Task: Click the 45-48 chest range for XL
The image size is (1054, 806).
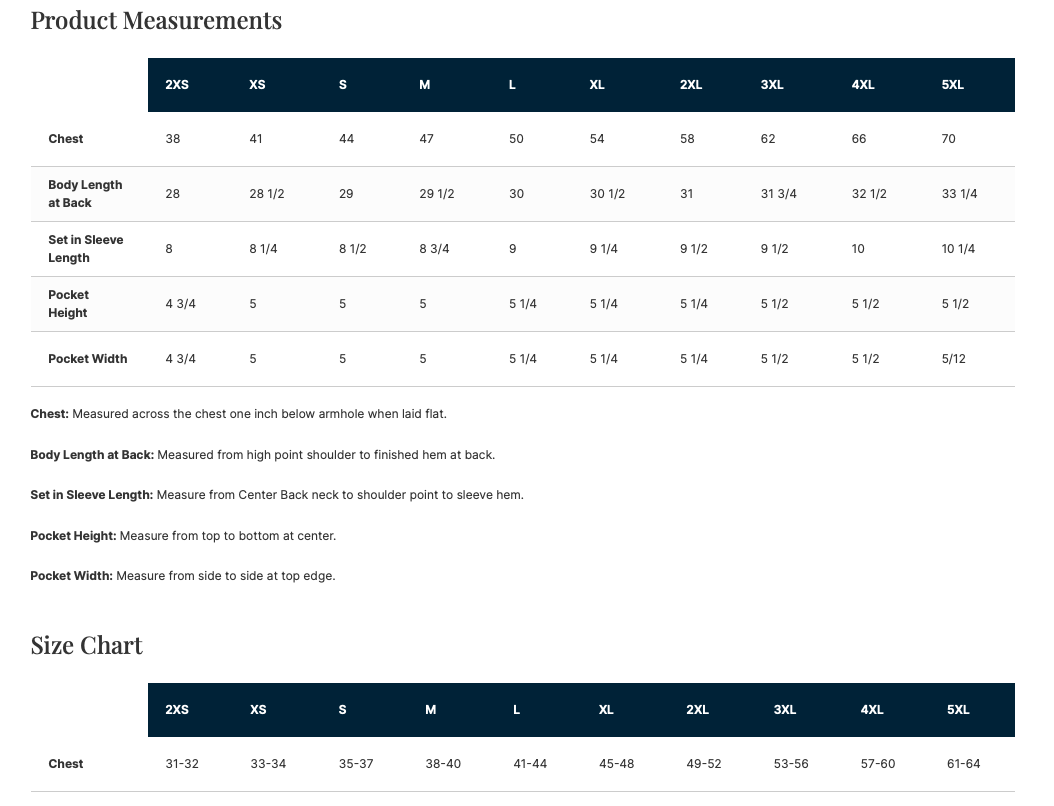Action: [616, 764]
